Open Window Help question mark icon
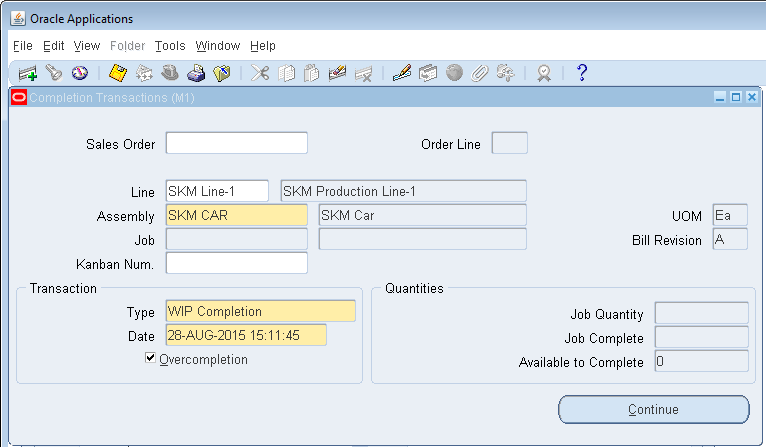 click(581, 73)
